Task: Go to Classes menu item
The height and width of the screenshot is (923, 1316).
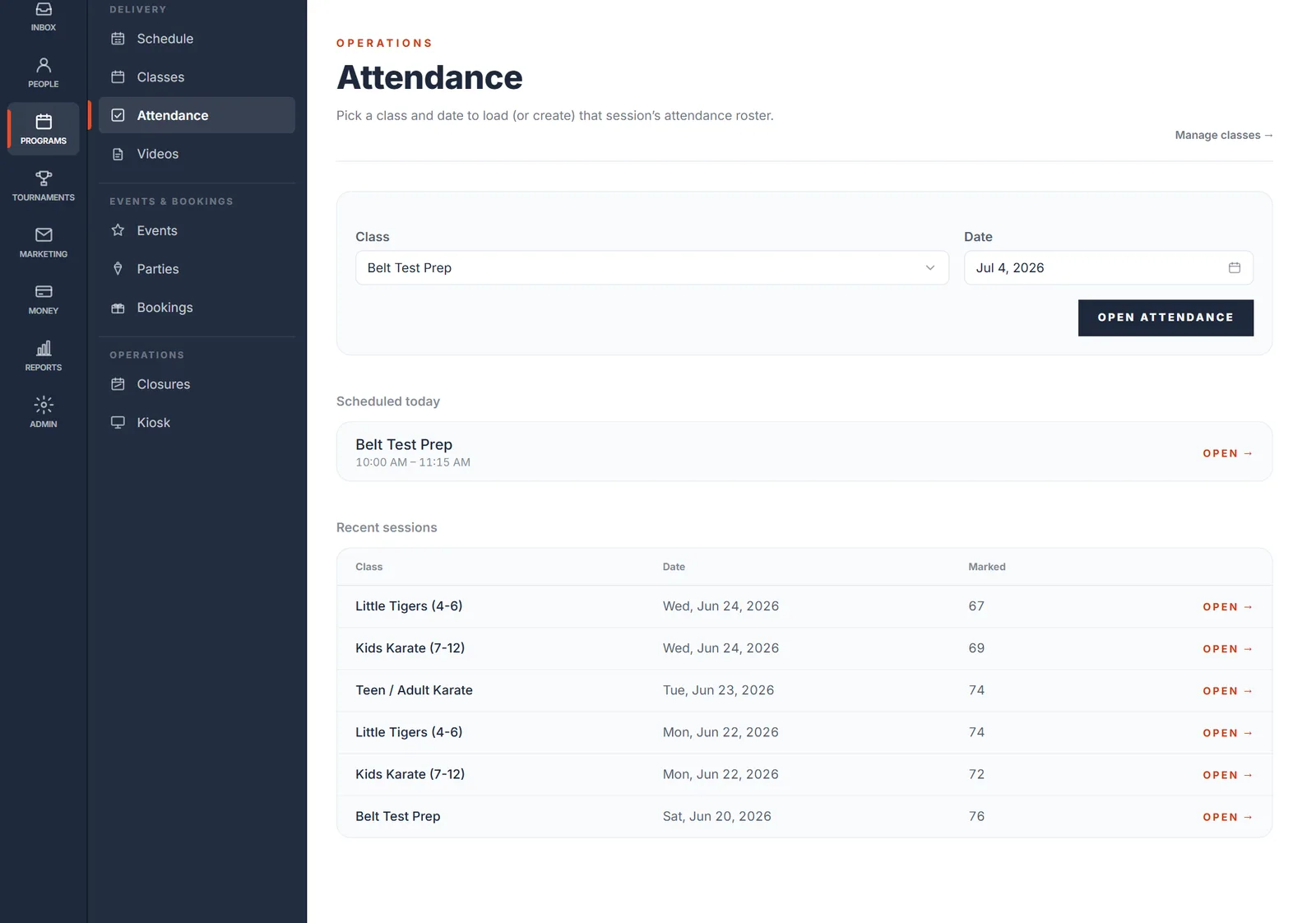Action: click(197, 77)
